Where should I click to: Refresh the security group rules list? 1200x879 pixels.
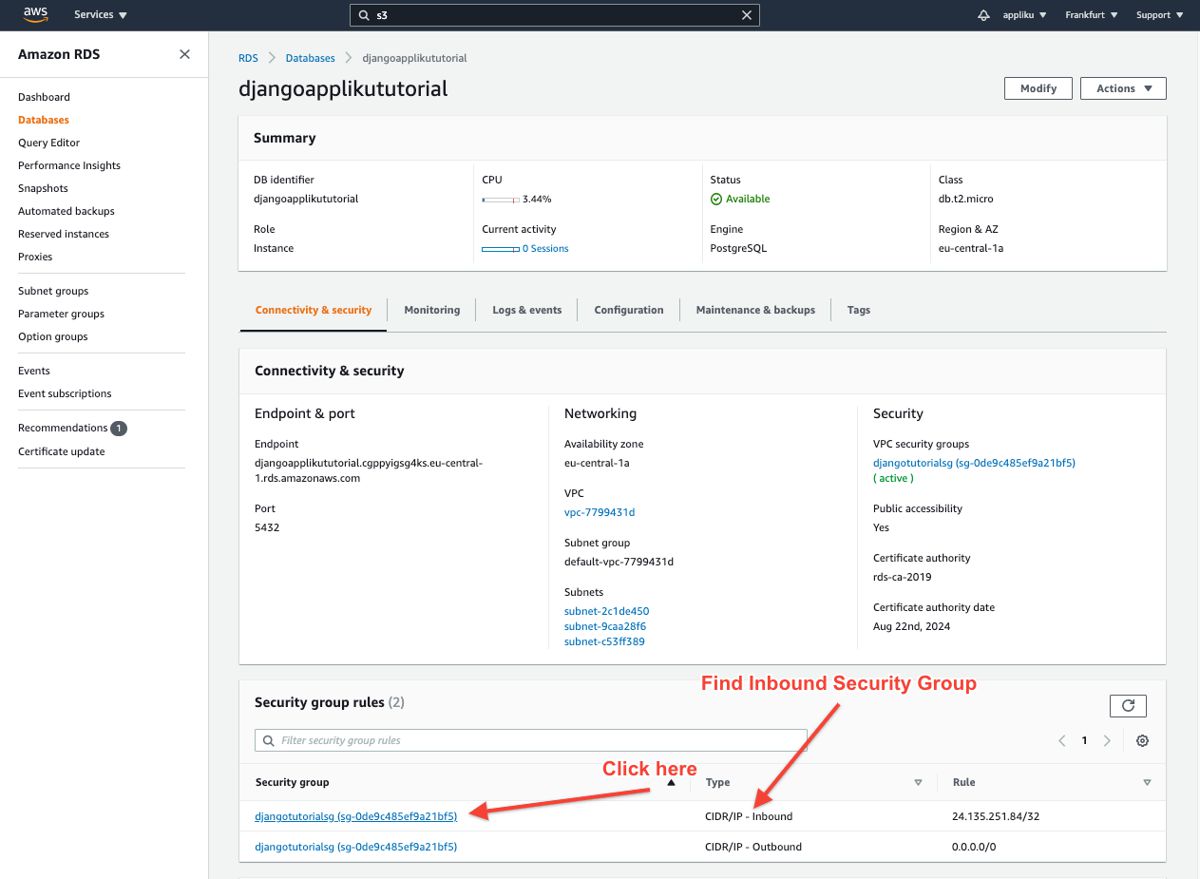pos(1128,705)
